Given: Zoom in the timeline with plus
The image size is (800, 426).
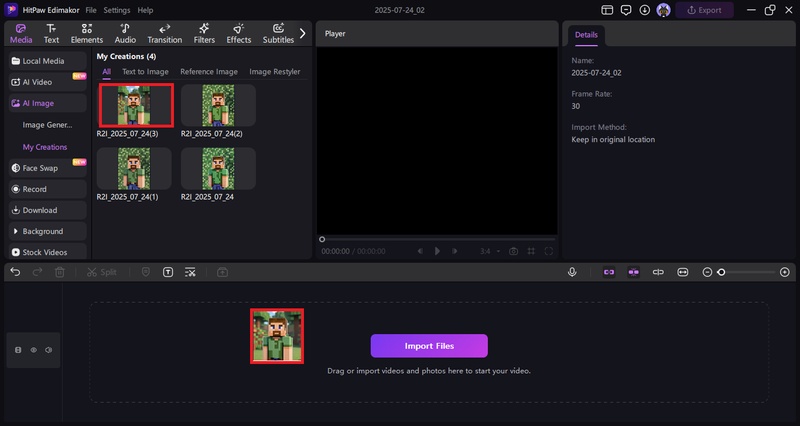Looking at the screenshot, I should point(785,272).
